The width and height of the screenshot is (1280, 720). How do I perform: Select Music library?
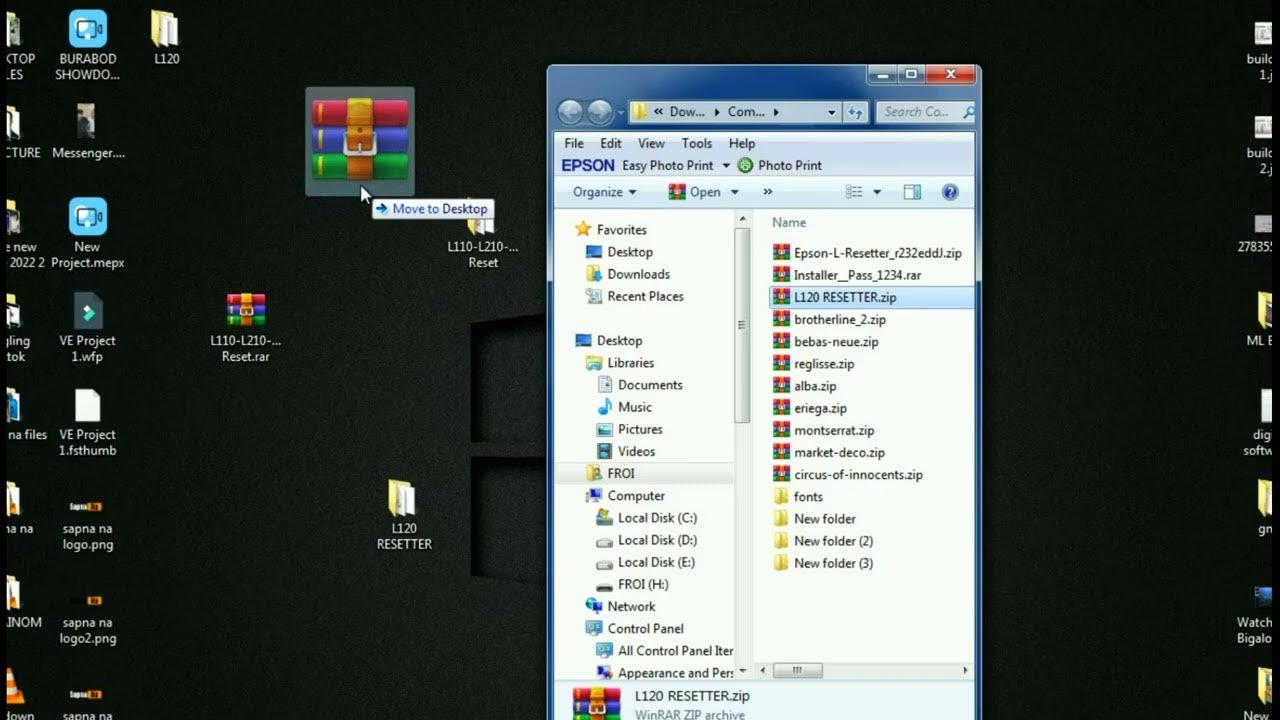coord(635,407)
